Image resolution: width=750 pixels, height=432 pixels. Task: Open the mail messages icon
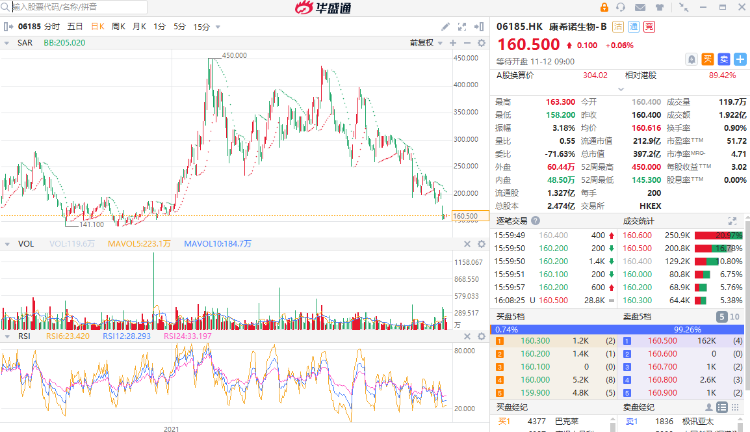pos(640,7)
